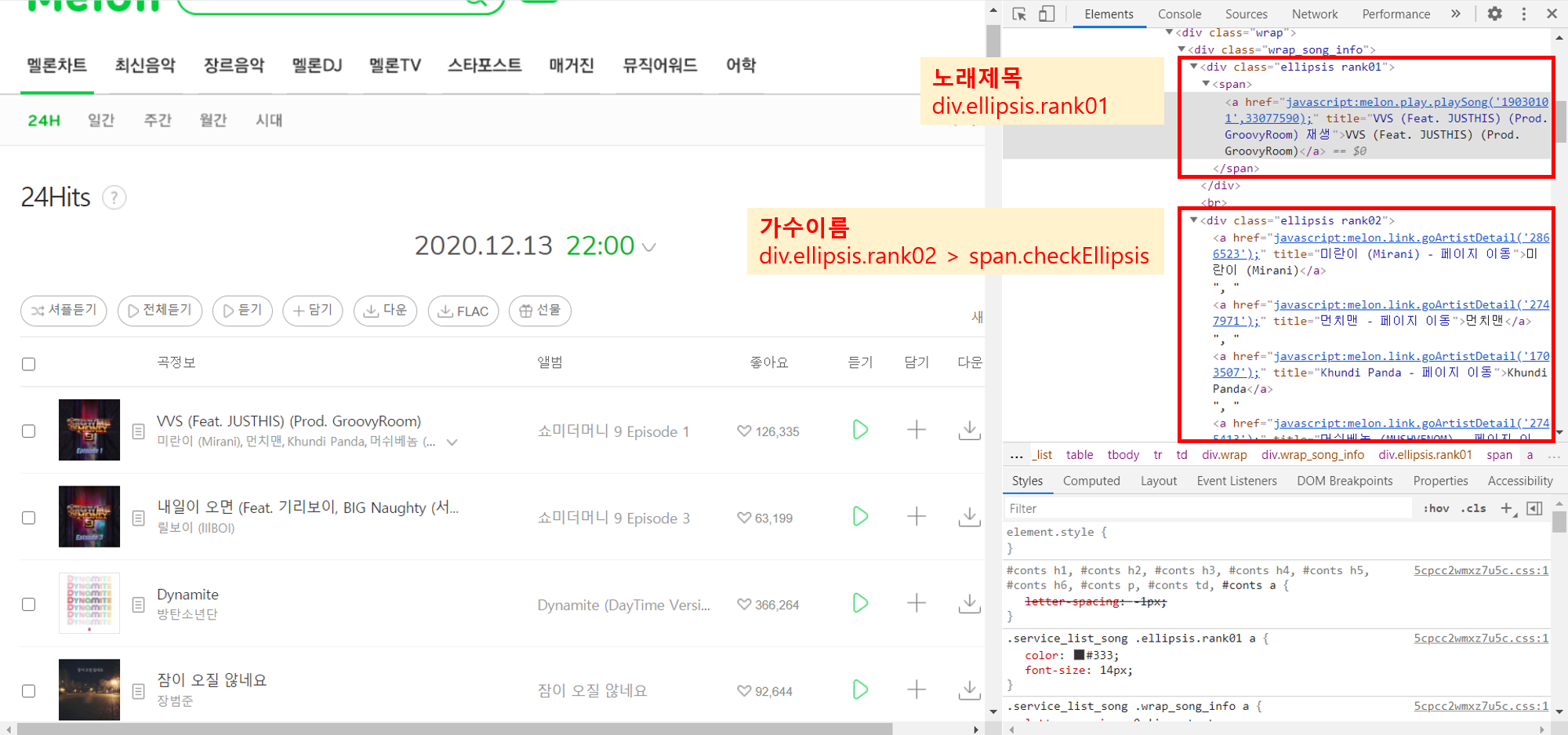Screen dimensions: 1568x735
Task: Click horizontal scrollbar of Melon page
Action: [455, 729]
